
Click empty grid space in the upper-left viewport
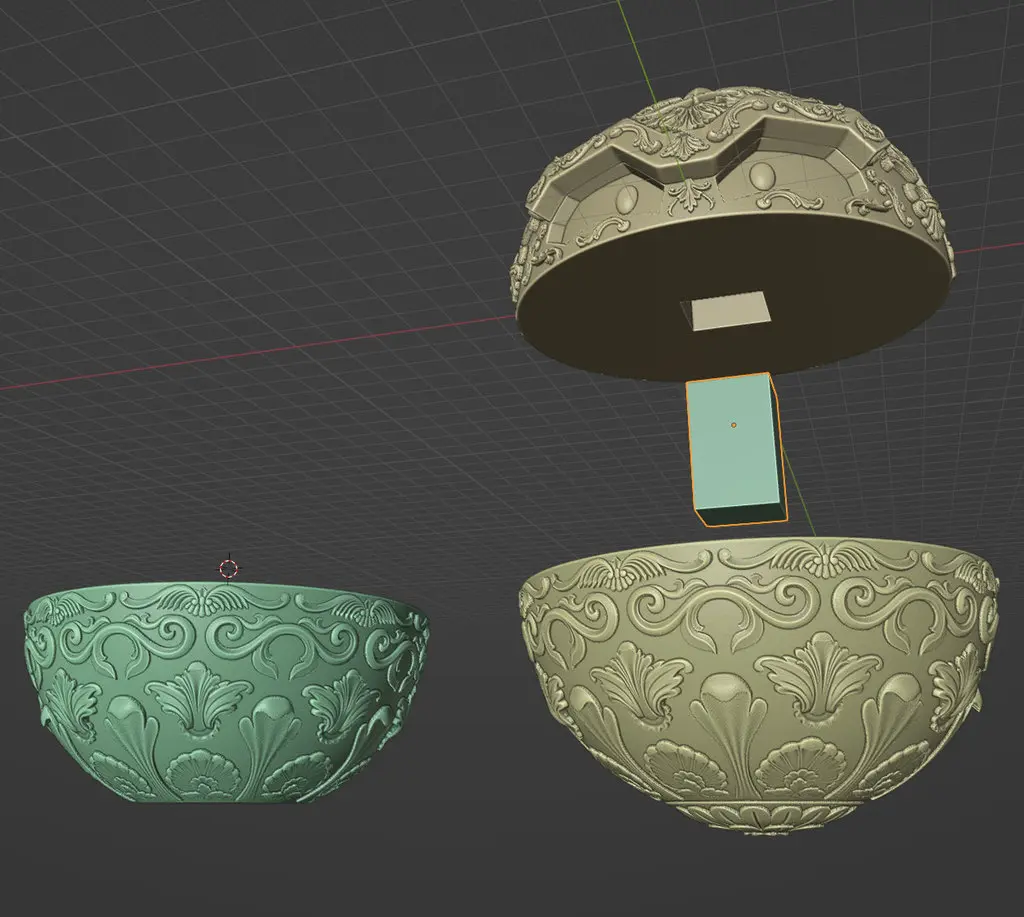196,163
